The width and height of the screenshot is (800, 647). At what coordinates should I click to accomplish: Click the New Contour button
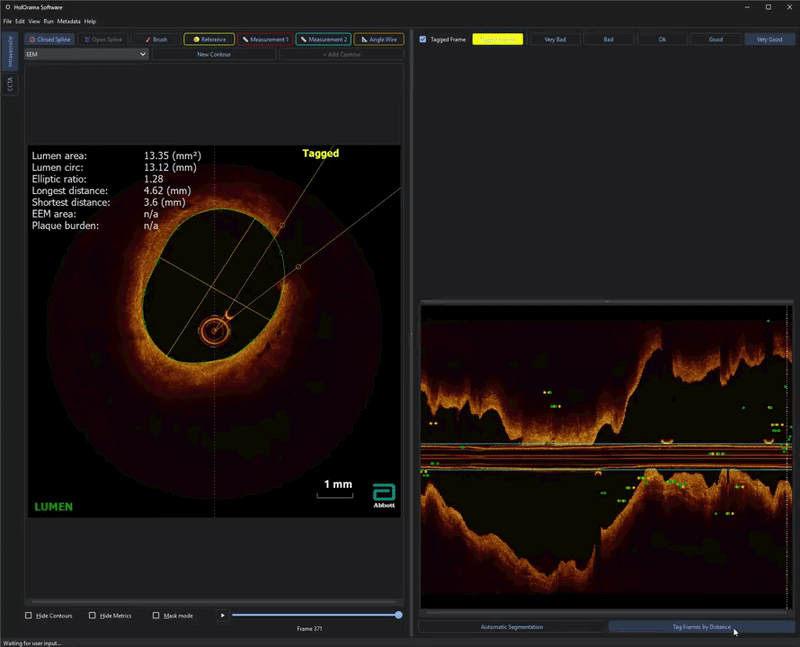pyautogui.click(x=214, y=54)
